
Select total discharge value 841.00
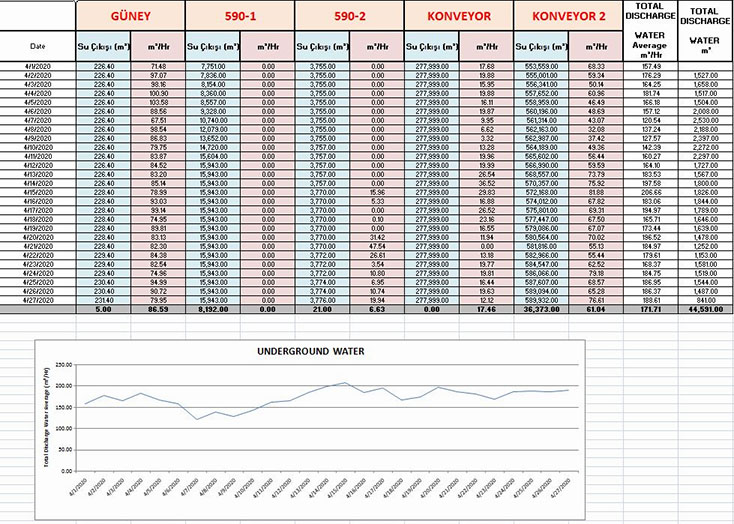(x=705, y=300)
